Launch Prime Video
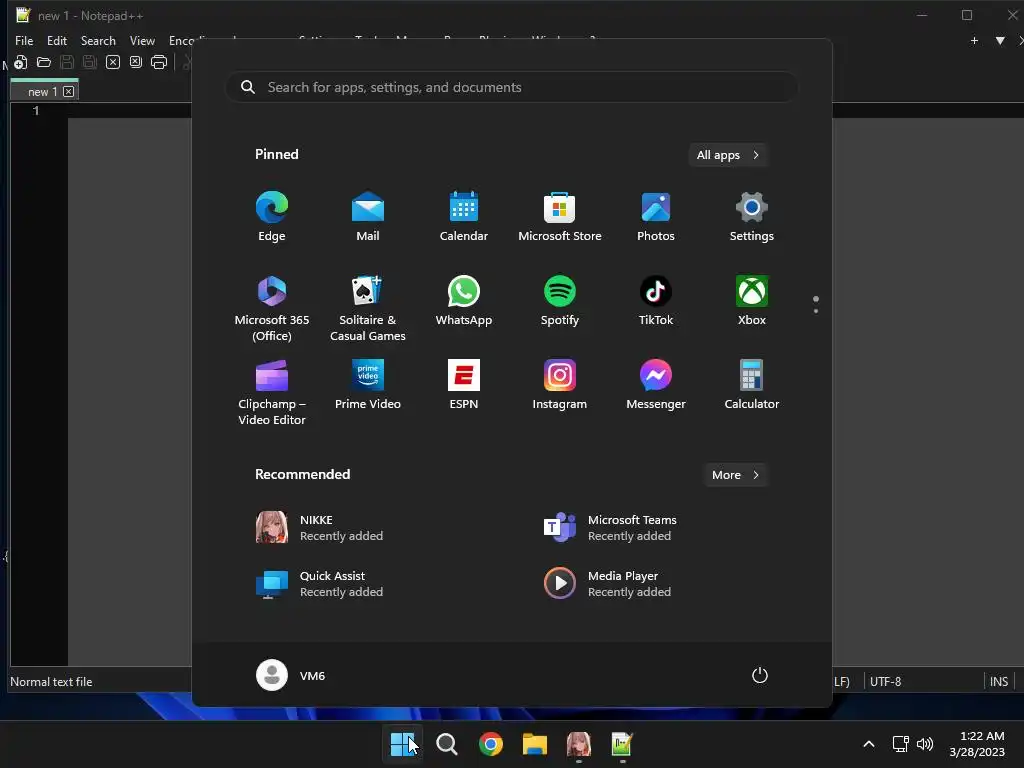 368,384
